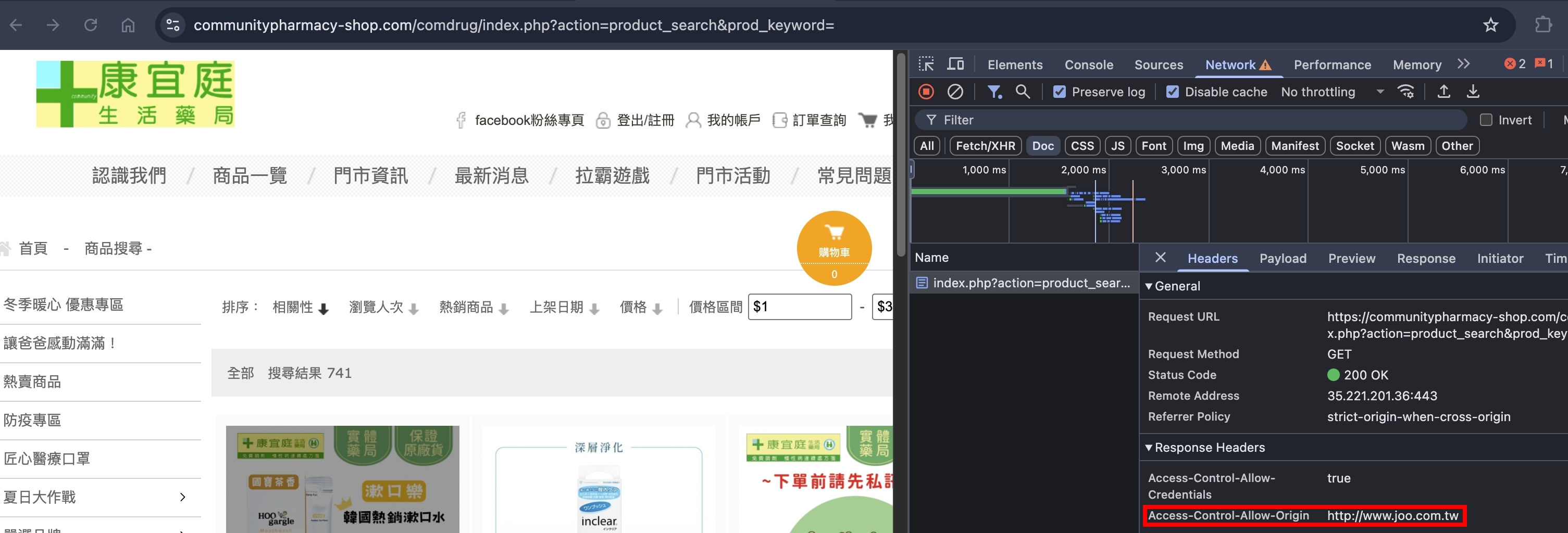Toggle the Disable cache checkbox
This screenshot has width=1568, height=533.
point(1172,92)
